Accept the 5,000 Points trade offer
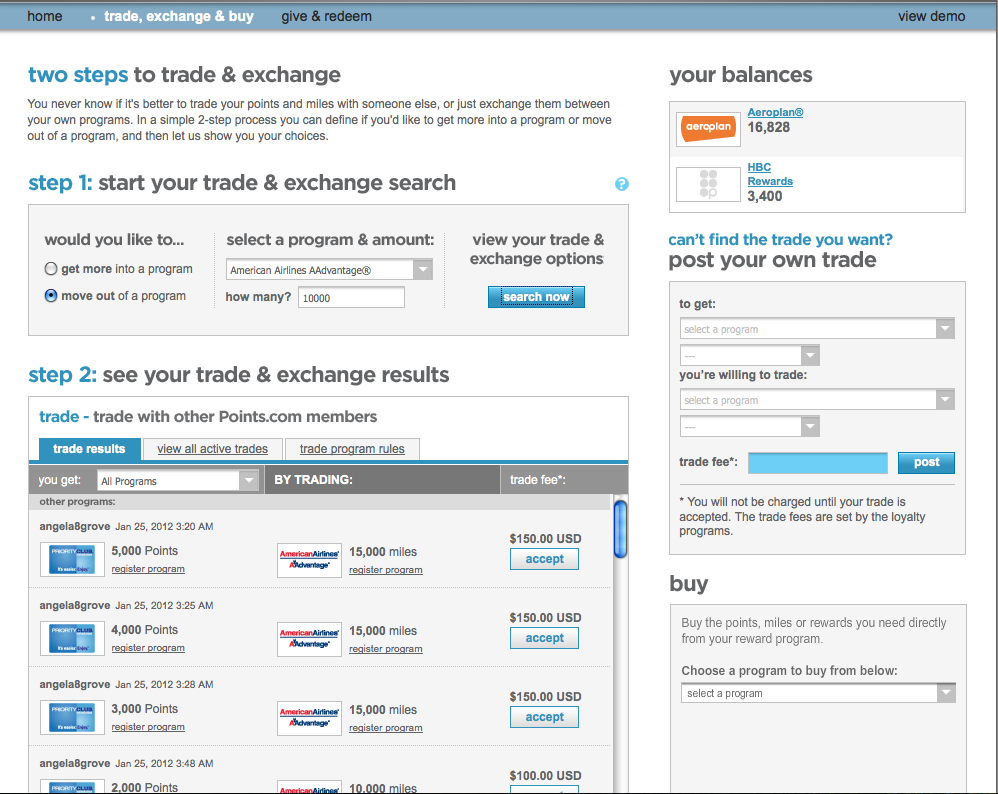 click(x=544, y=559)
